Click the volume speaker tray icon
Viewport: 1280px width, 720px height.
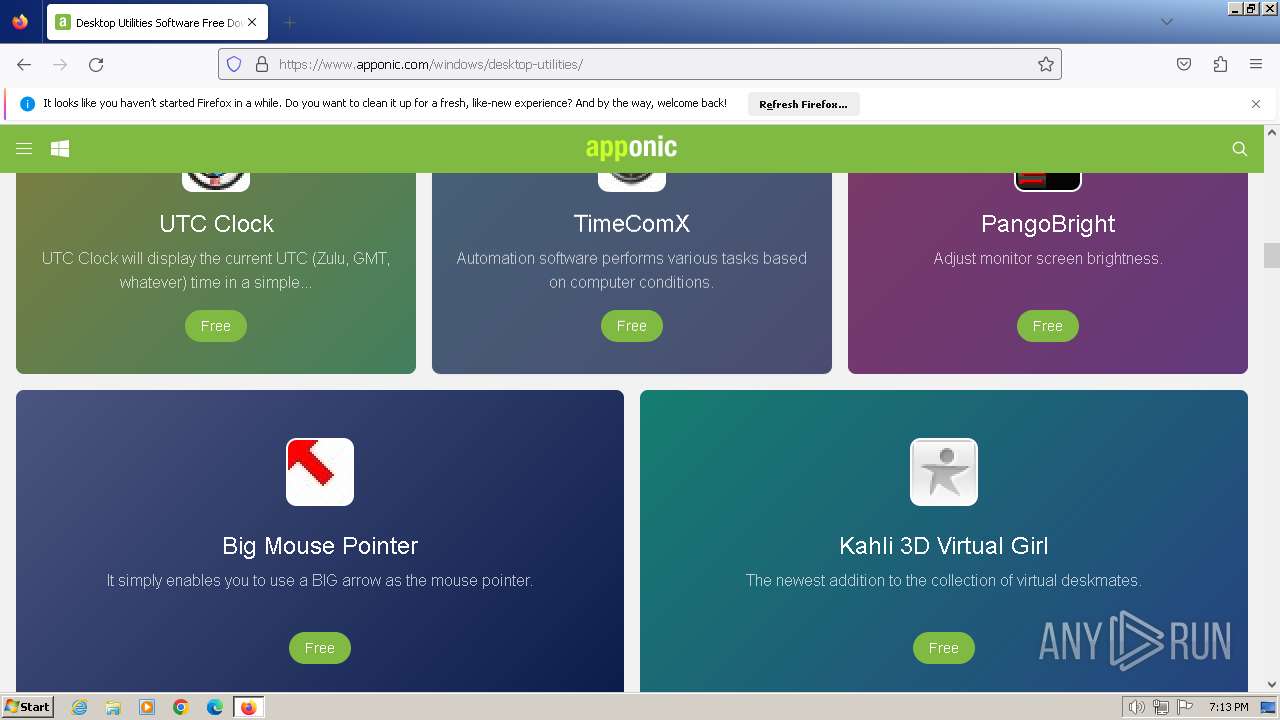click(1136, 707)
